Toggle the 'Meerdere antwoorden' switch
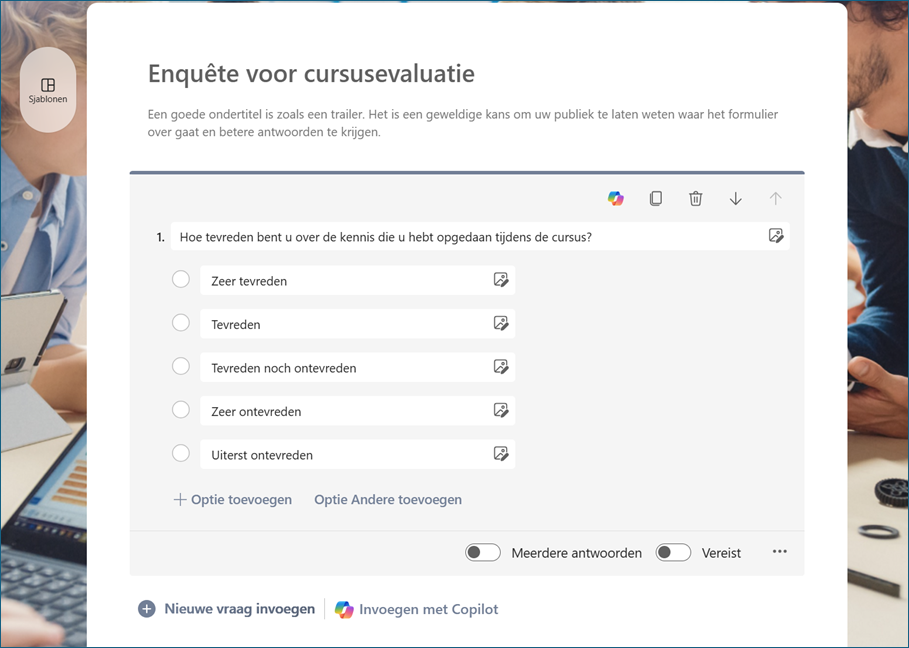Image resolution: width=909 pixels, height=648 pixels. coord(482,552)
